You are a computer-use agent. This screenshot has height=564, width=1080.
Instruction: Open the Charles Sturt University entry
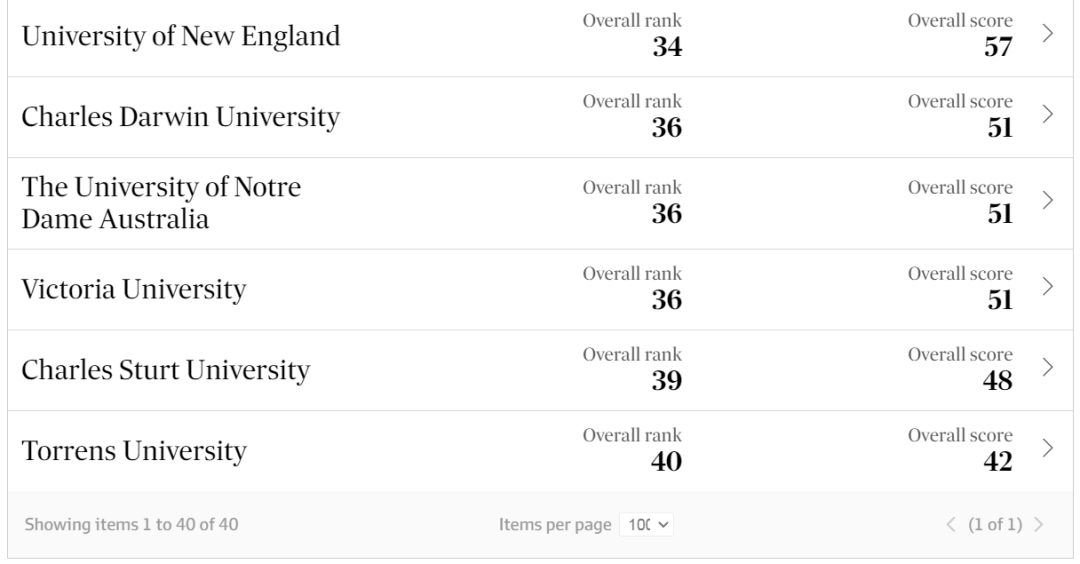(165, 371)
